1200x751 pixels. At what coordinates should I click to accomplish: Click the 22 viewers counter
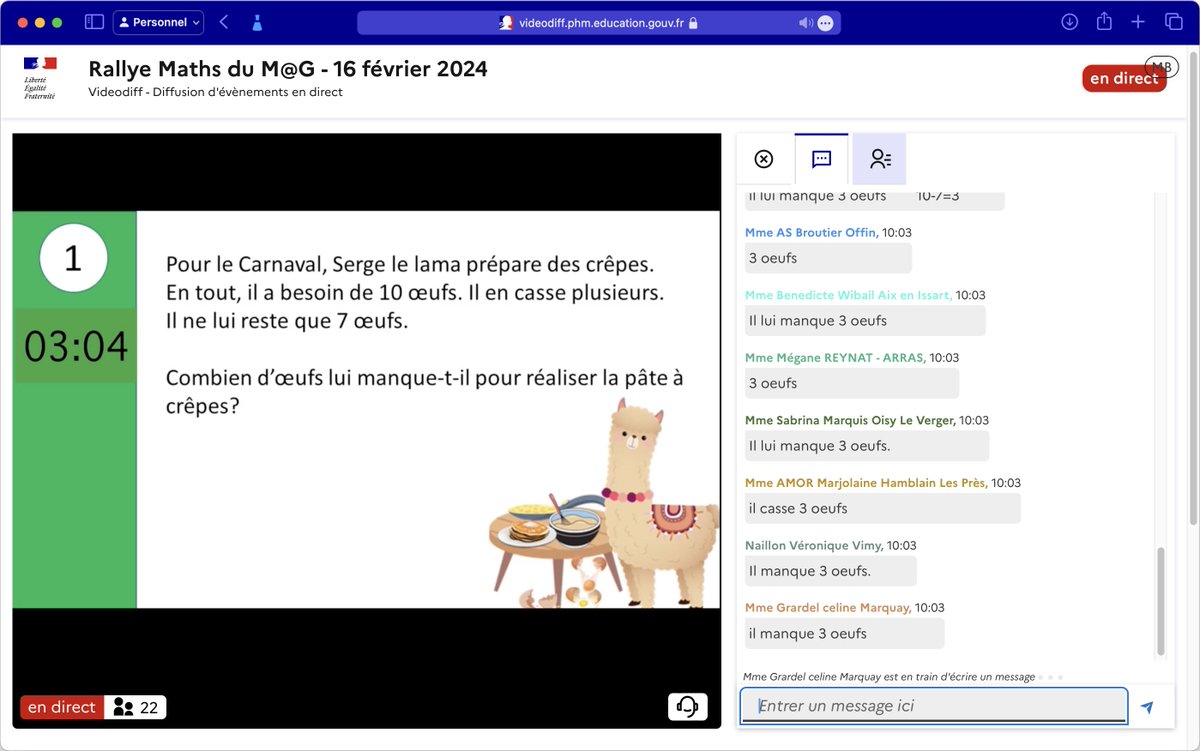click(x=136, y=707)
